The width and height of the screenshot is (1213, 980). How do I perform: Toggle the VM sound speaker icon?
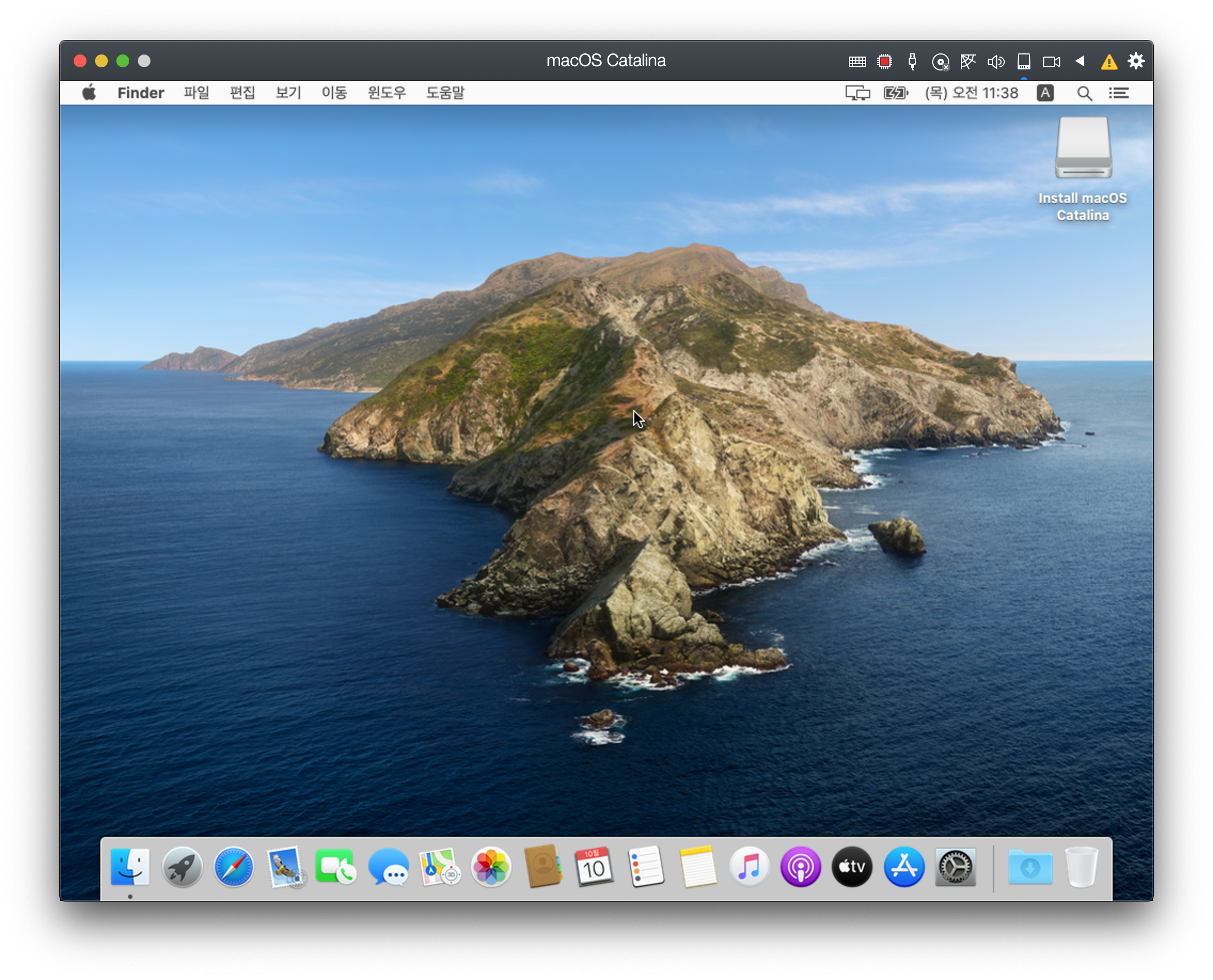[996, 61]
